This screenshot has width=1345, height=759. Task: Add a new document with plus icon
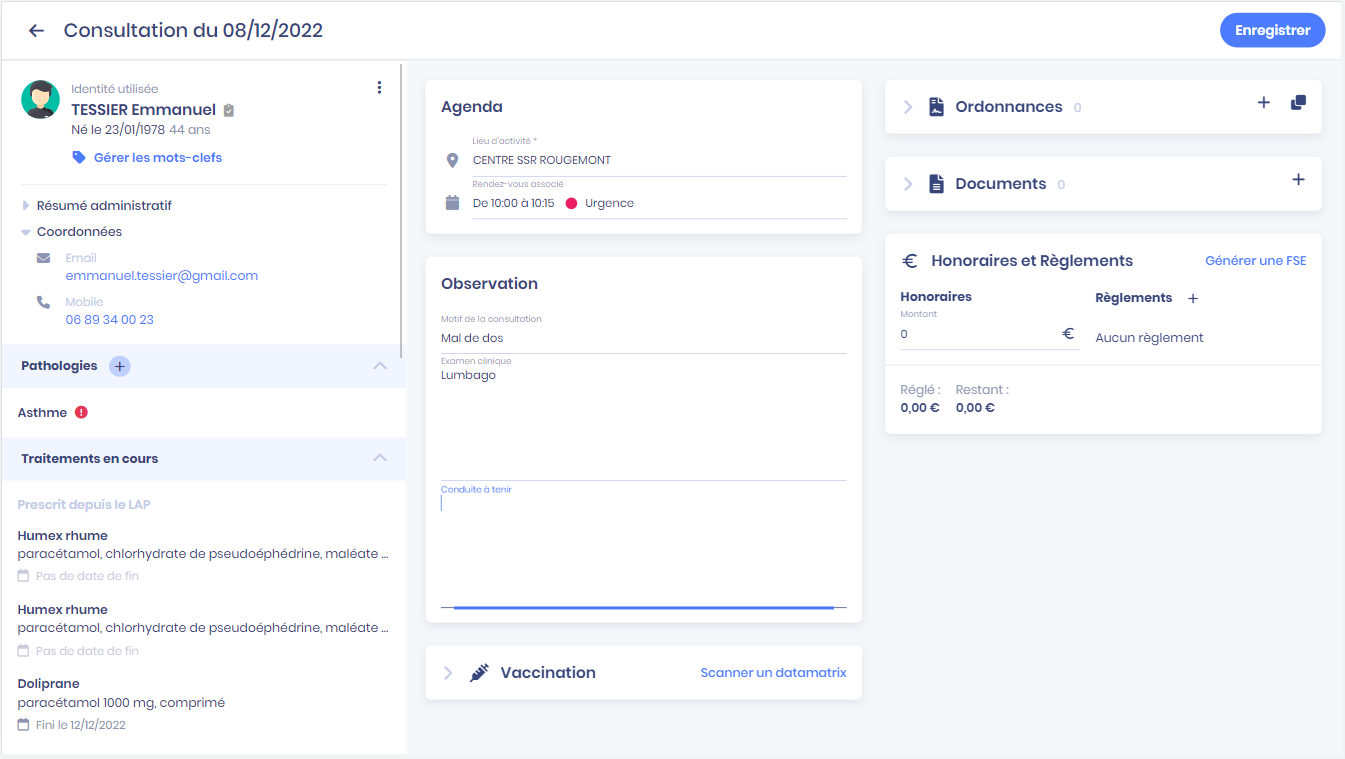coord(1298,180)
